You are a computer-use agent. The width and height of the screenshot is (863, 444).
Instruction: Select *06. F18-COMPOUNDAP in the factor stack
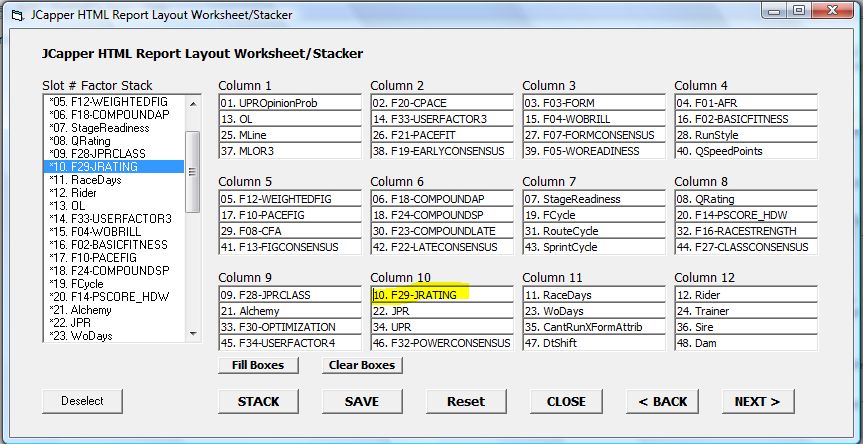click(x=113, y=114)
